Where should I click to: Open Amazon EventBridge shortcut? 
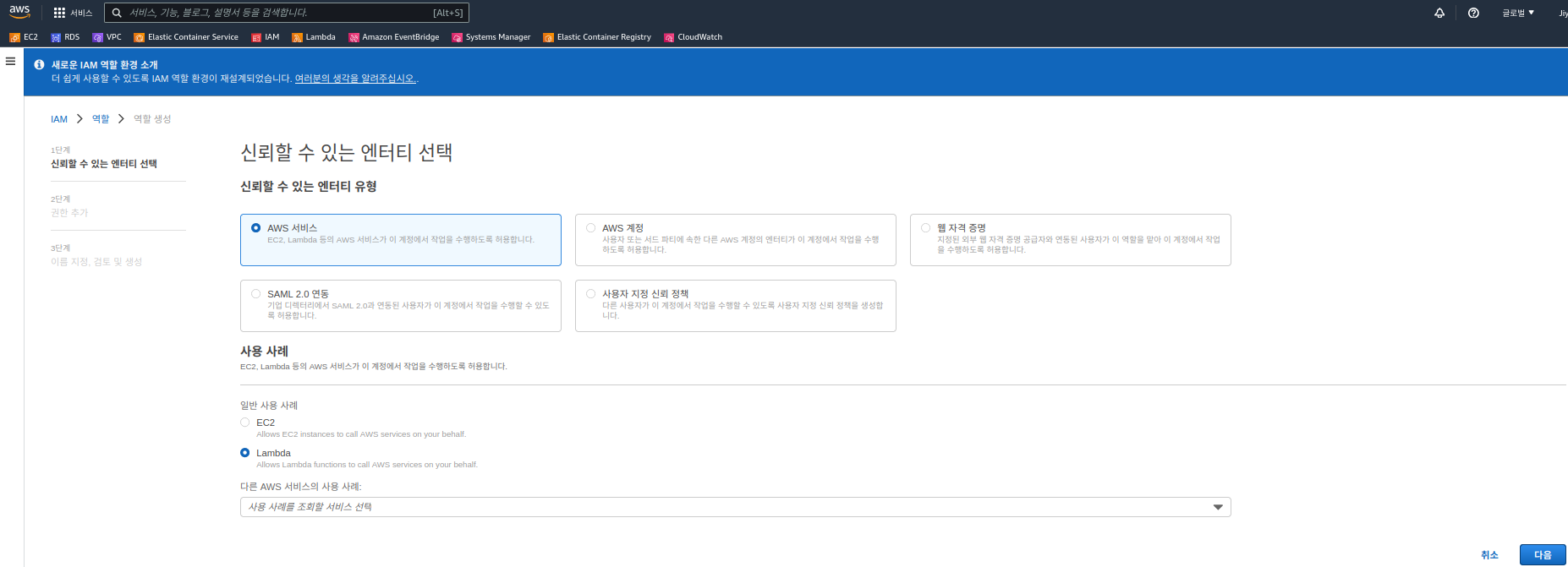coord(394,37)
